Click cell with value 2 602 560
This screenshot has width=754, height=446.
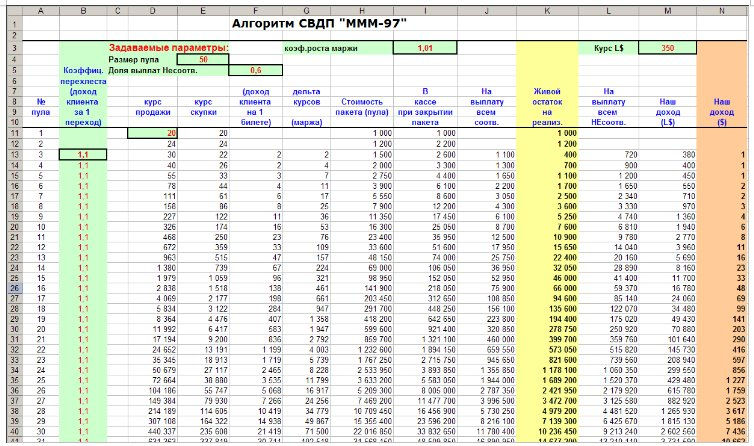(667, 432)
